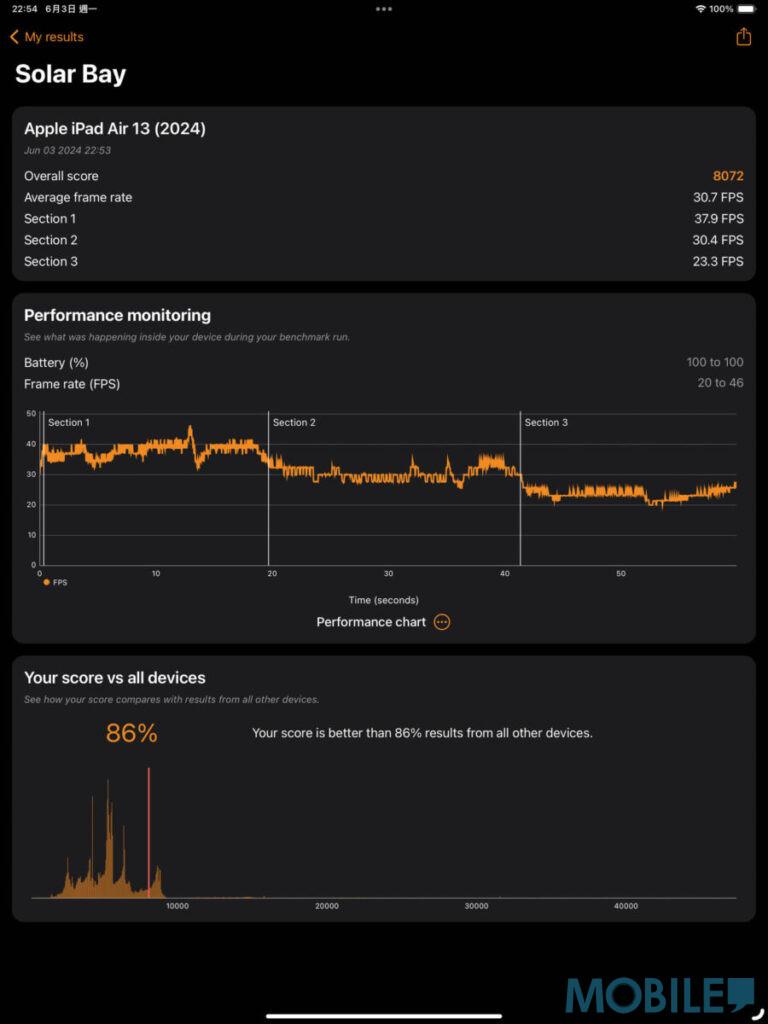Tap the Overall score value 8072
This screenshot has height=1024, width=768.
coord(728,175)
